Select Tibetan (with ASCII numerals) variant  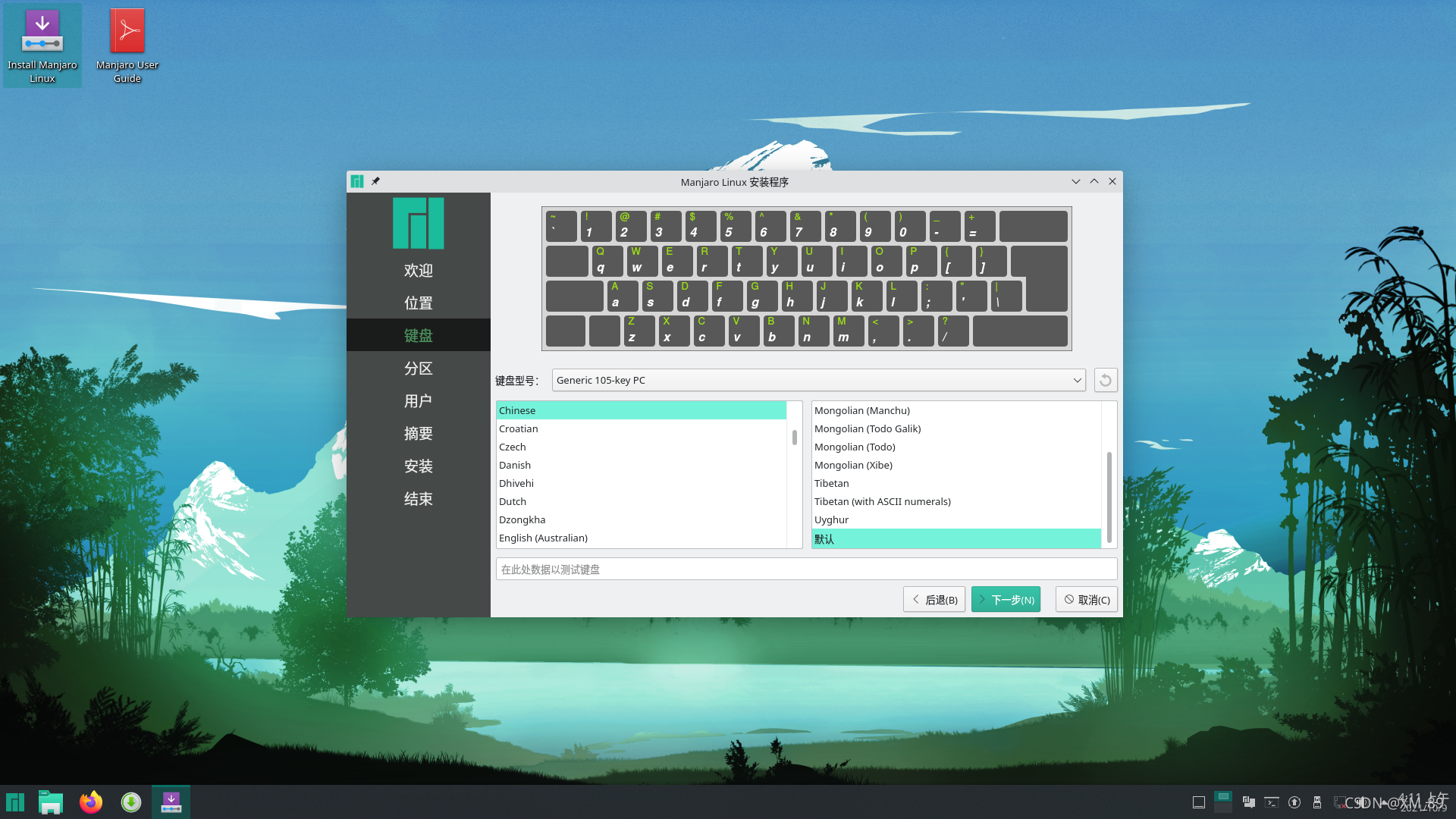point(956,501)
